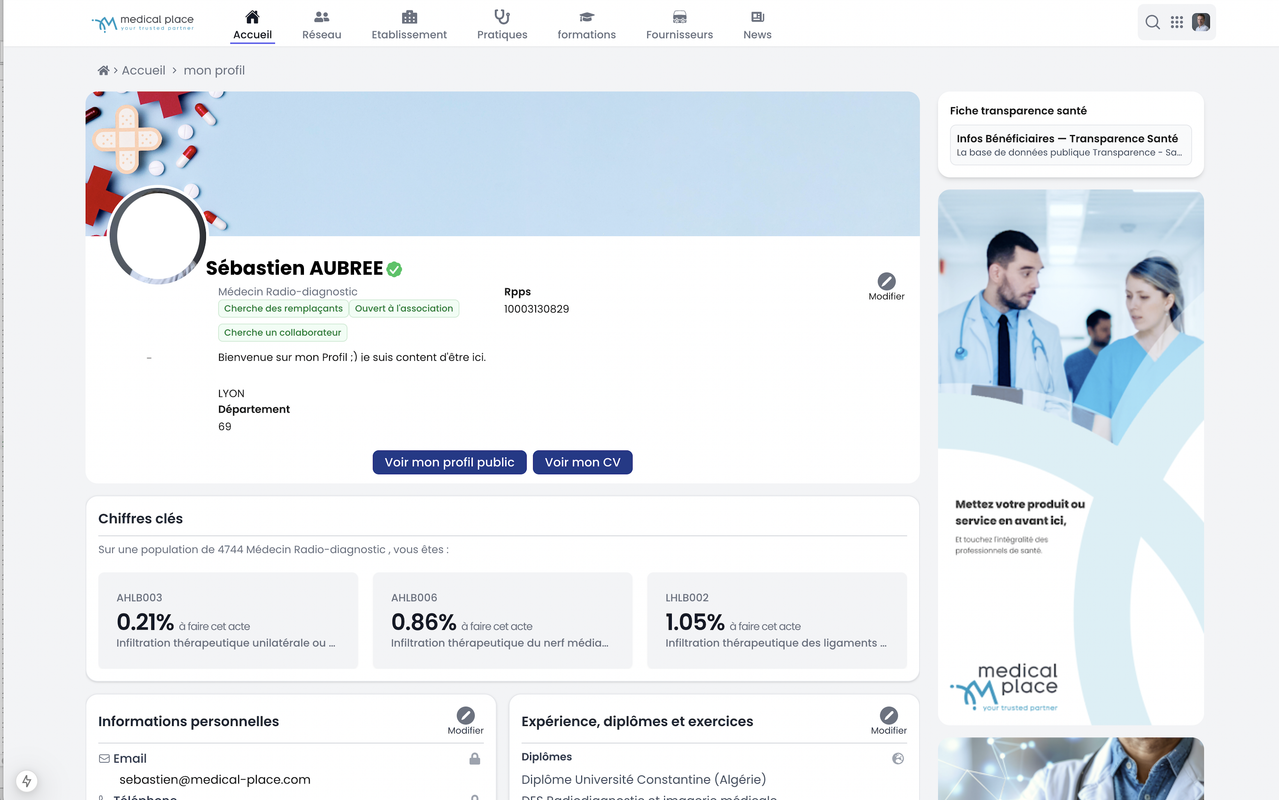Open Infos Bénéficiaires Transparence Santé link
1279x800 pixels.
[1071, 145]
